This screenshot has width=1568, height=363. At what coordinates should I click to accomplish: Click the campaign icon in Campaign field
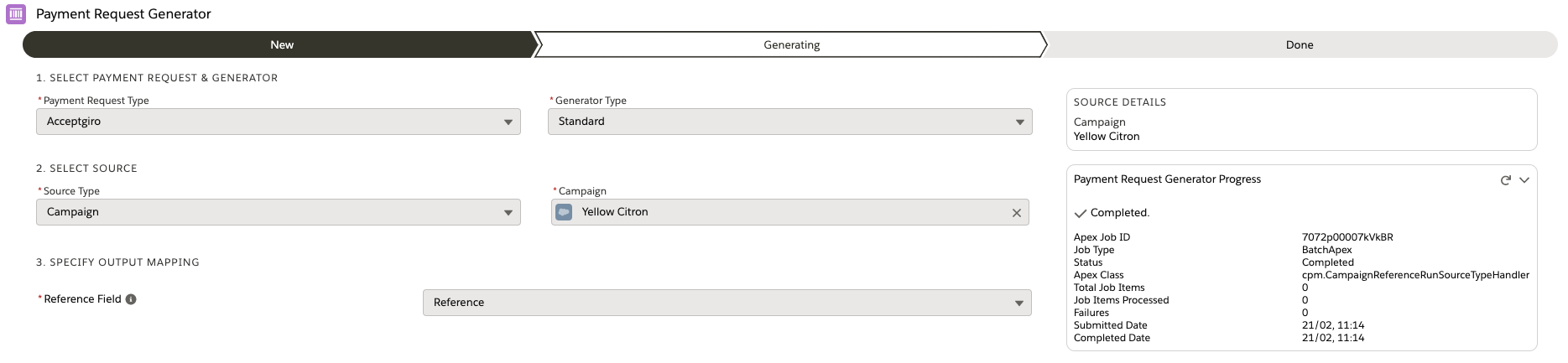[x=565, y=212]
